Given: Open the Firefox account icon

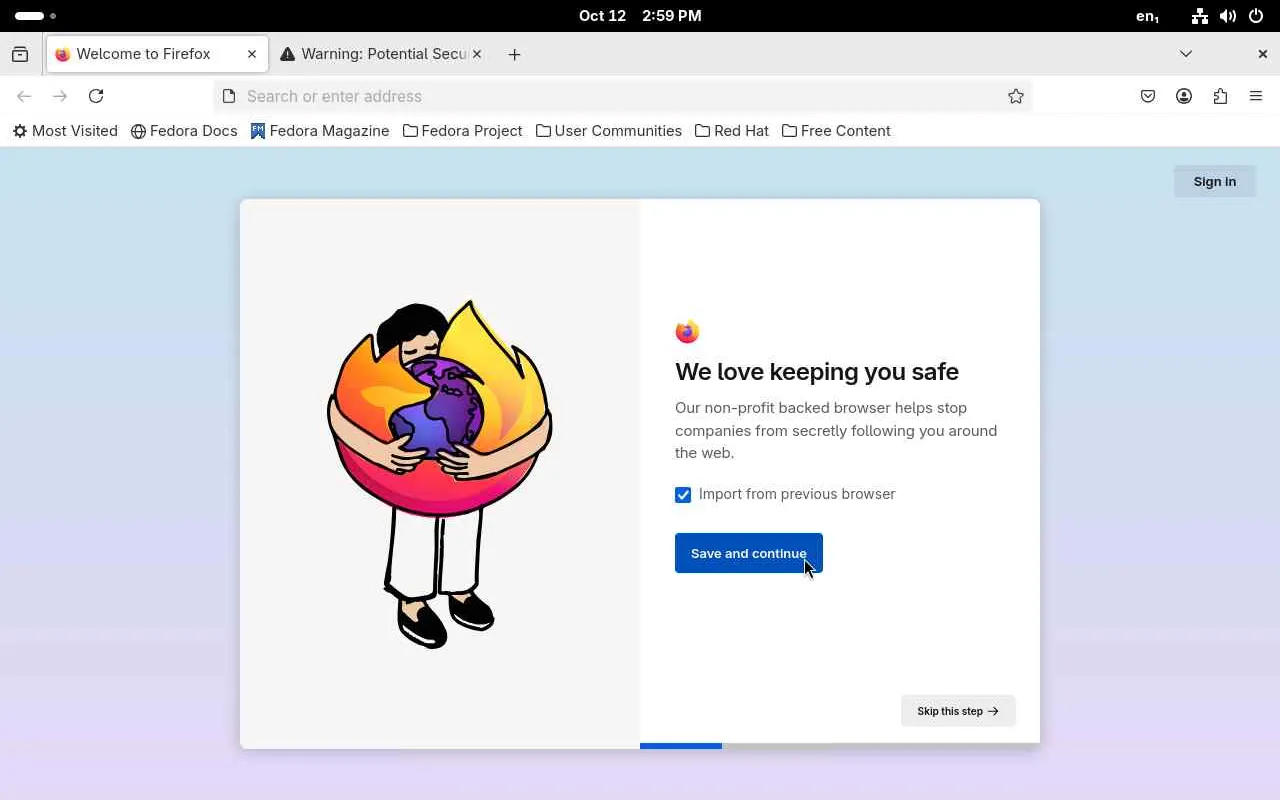Looking at the screenshot, I should click(x=1184, y=96).
